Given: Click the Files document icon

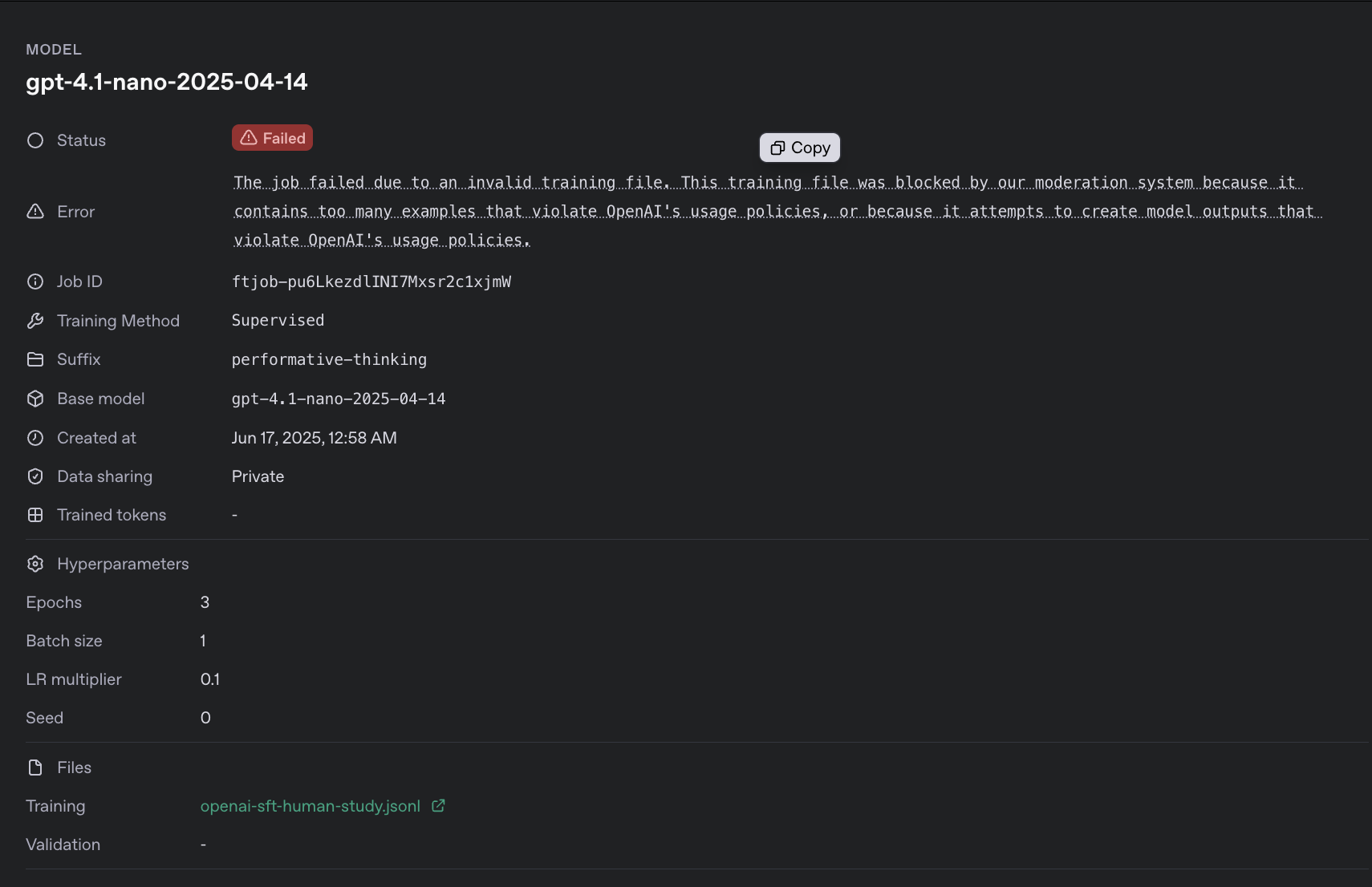Looking at the screenshot, I should point(35,768).
